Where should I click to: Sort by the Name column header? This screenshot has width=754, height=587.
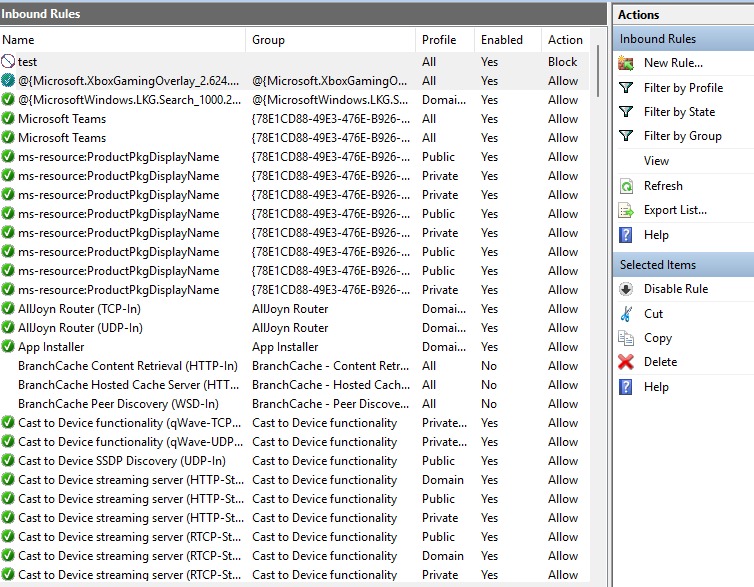(x=123, y=40)
